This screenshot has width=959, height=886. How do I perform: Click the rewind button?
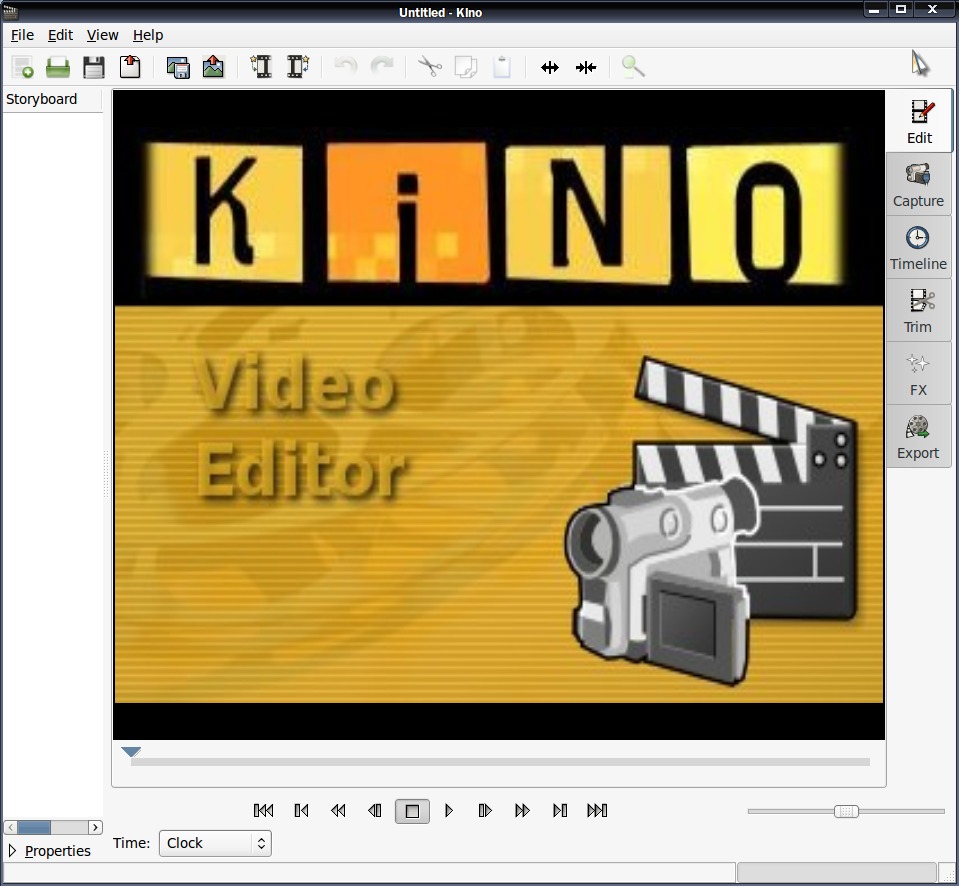tap(338, 811)
